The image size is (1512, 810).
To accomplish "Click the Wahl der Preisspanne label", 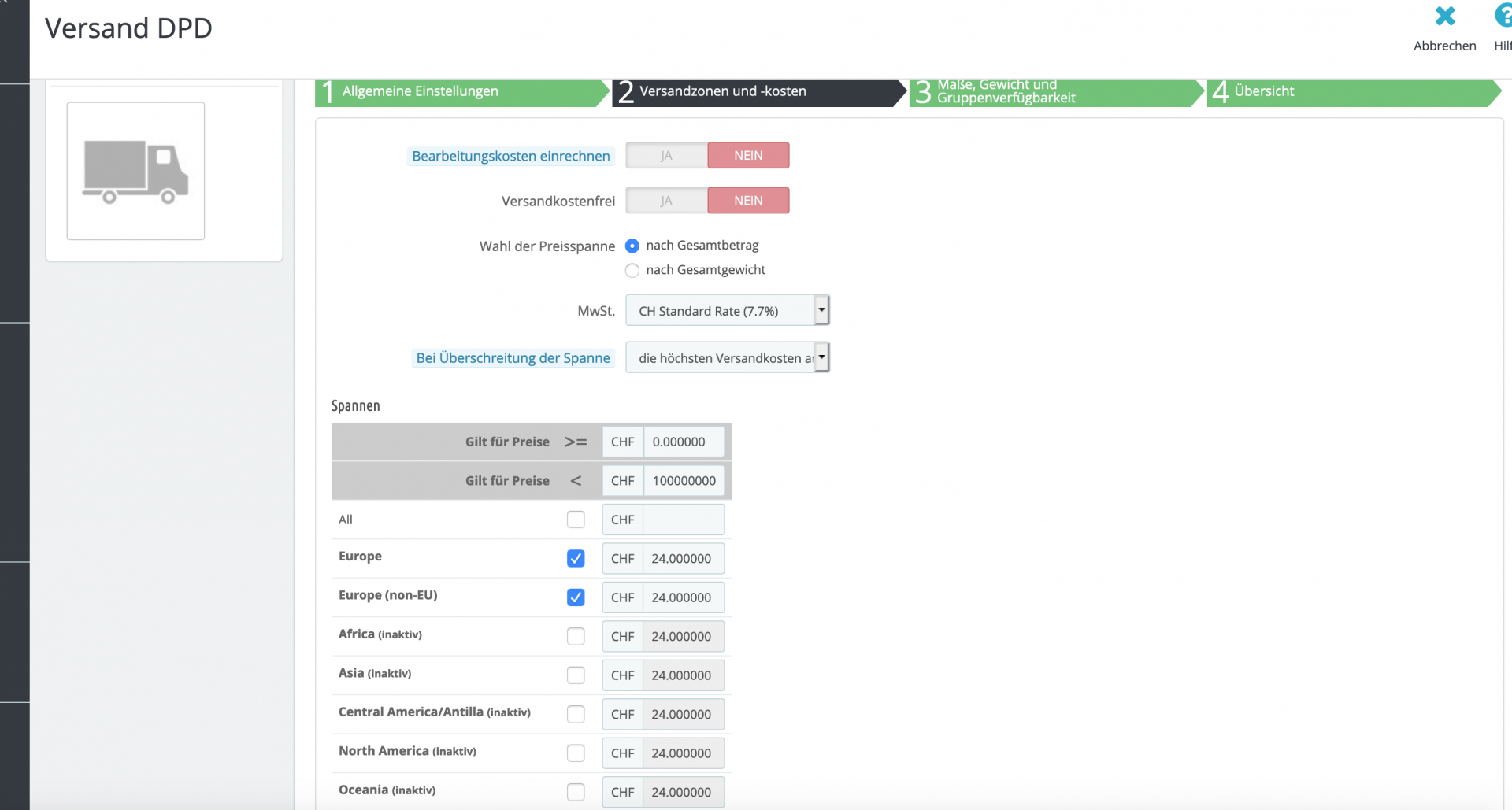I will [547, 246].
